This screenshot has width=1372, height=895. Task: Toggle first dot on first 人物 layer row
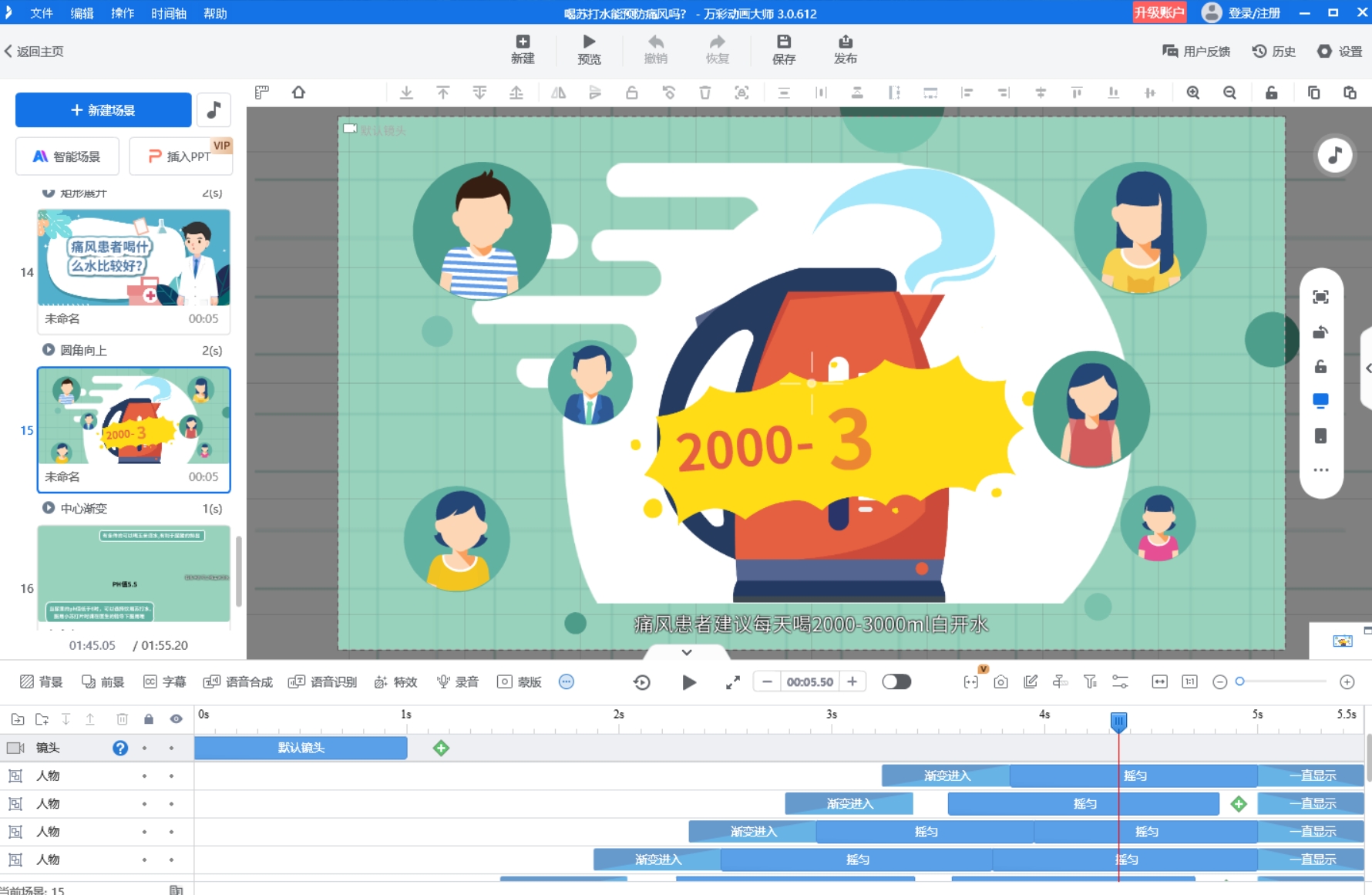coord(144,776)
